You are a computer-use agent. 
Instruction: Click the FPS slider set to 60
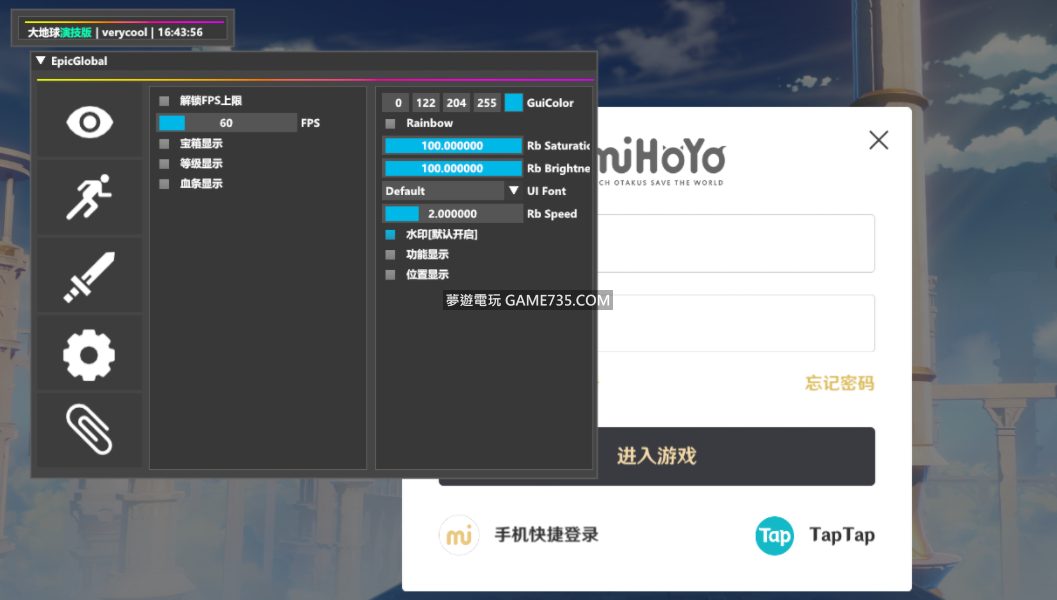pyautogui.click(x=226, y=123)
